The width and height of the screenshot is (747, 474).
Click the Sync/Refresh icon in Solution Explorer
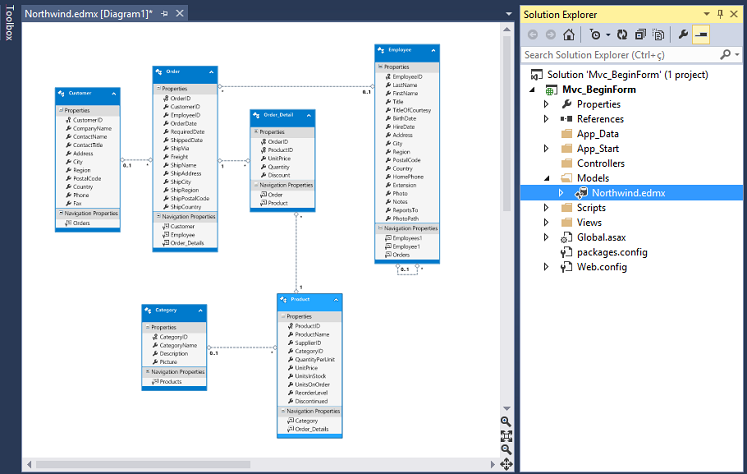(x=621, y=34)
